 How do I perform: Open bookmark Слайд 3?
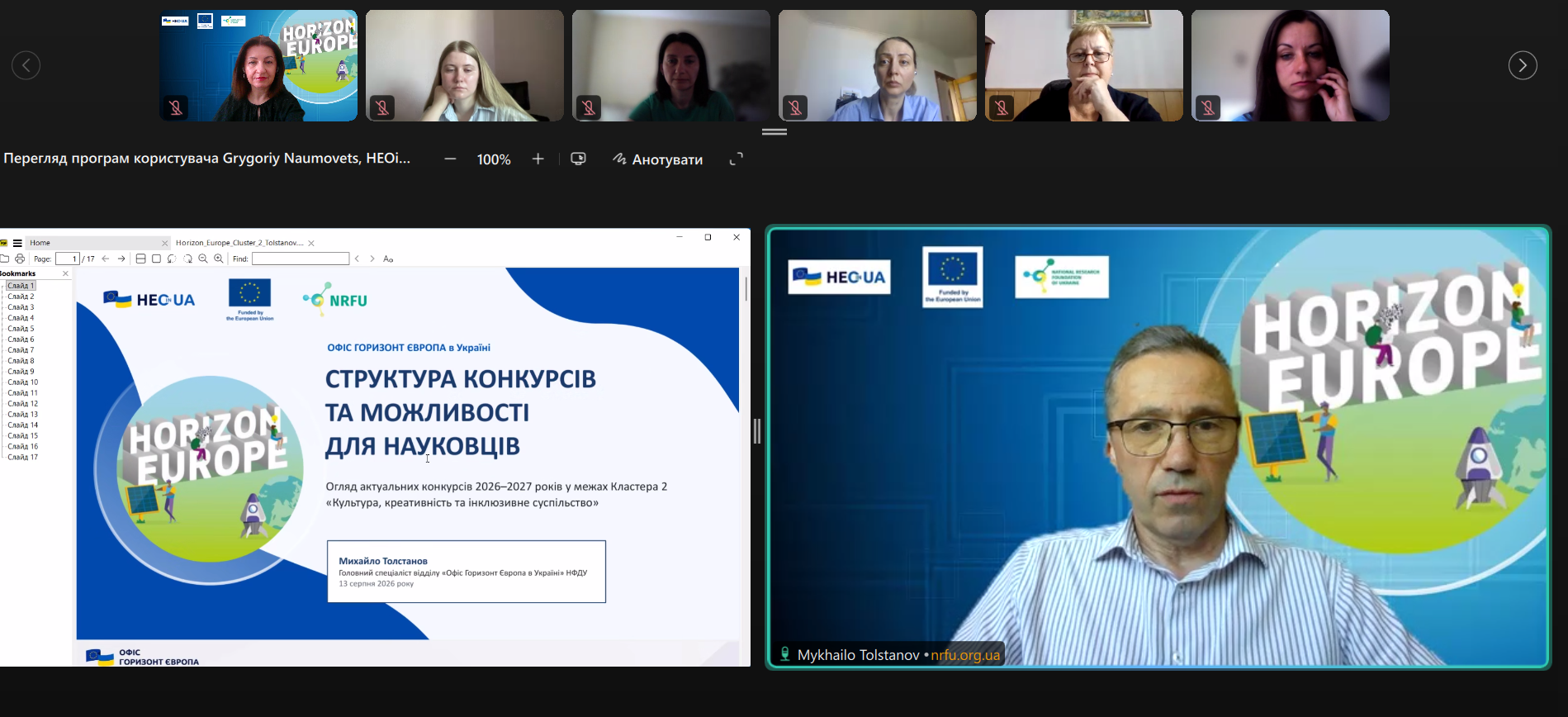point(21,307)
